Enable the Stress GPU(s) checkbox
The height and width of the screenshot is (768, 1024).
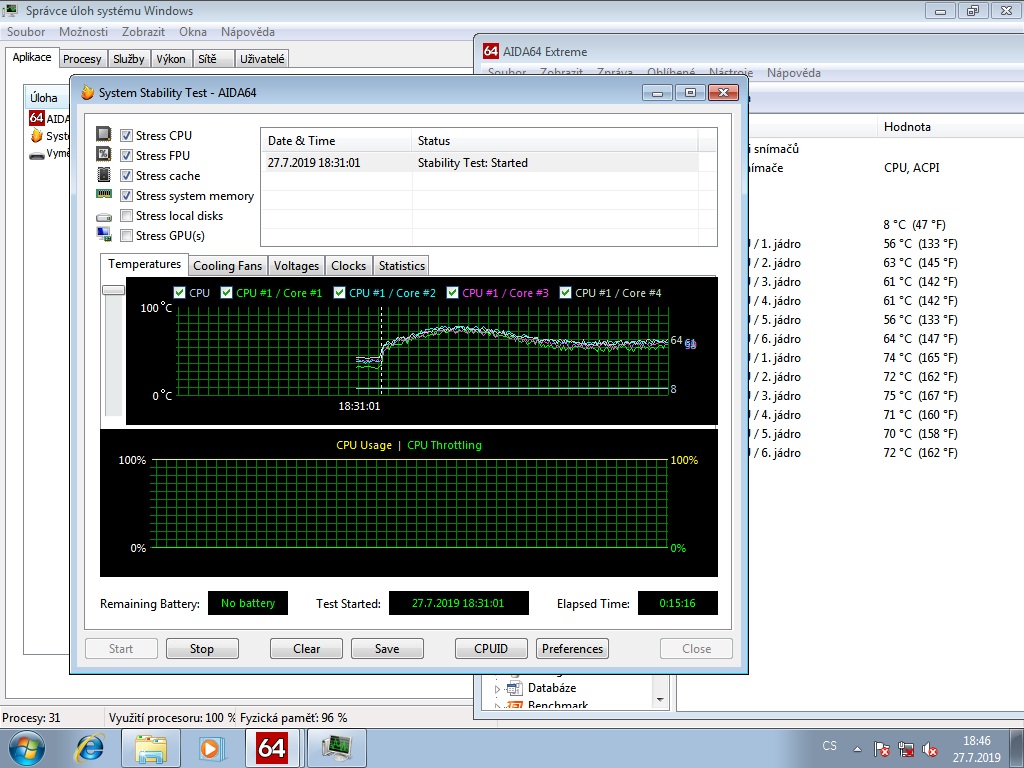(x=127, y=236)
